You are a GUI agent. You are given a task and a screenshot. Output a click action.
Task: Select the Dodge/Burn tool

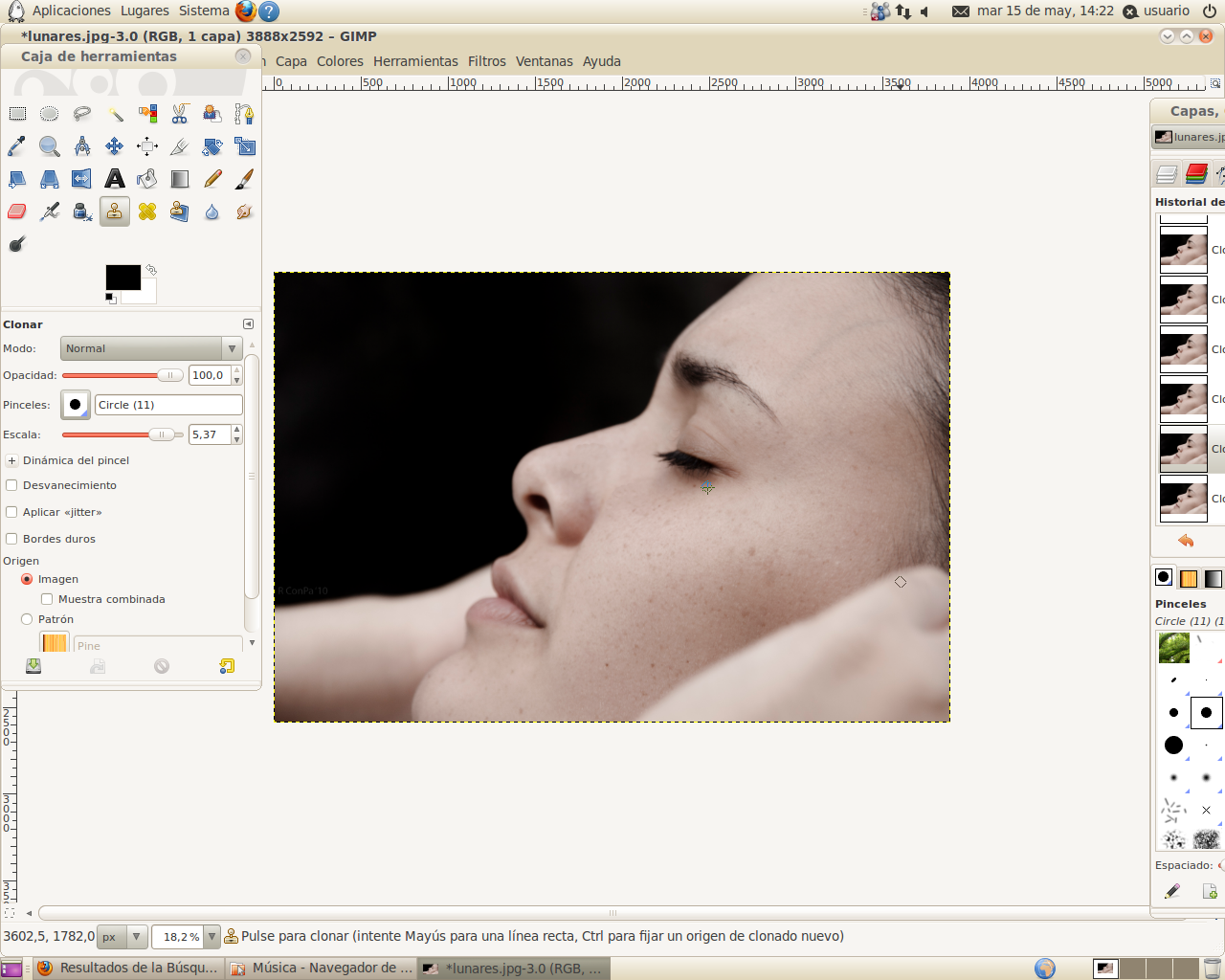(x=17, y=244)
